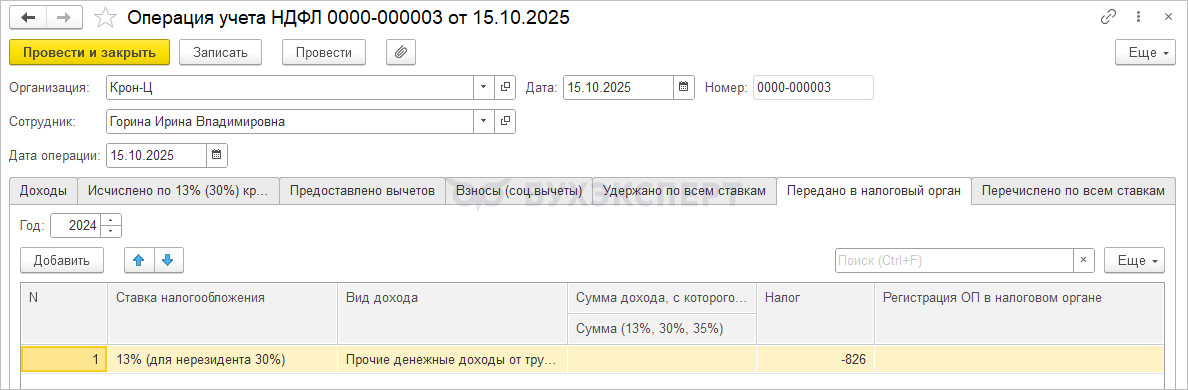The width and height of the screenshot is (1188, 390).
Task: Click the Сумма (13%, 30%, 35%) subheader
Action: (662, 329)
